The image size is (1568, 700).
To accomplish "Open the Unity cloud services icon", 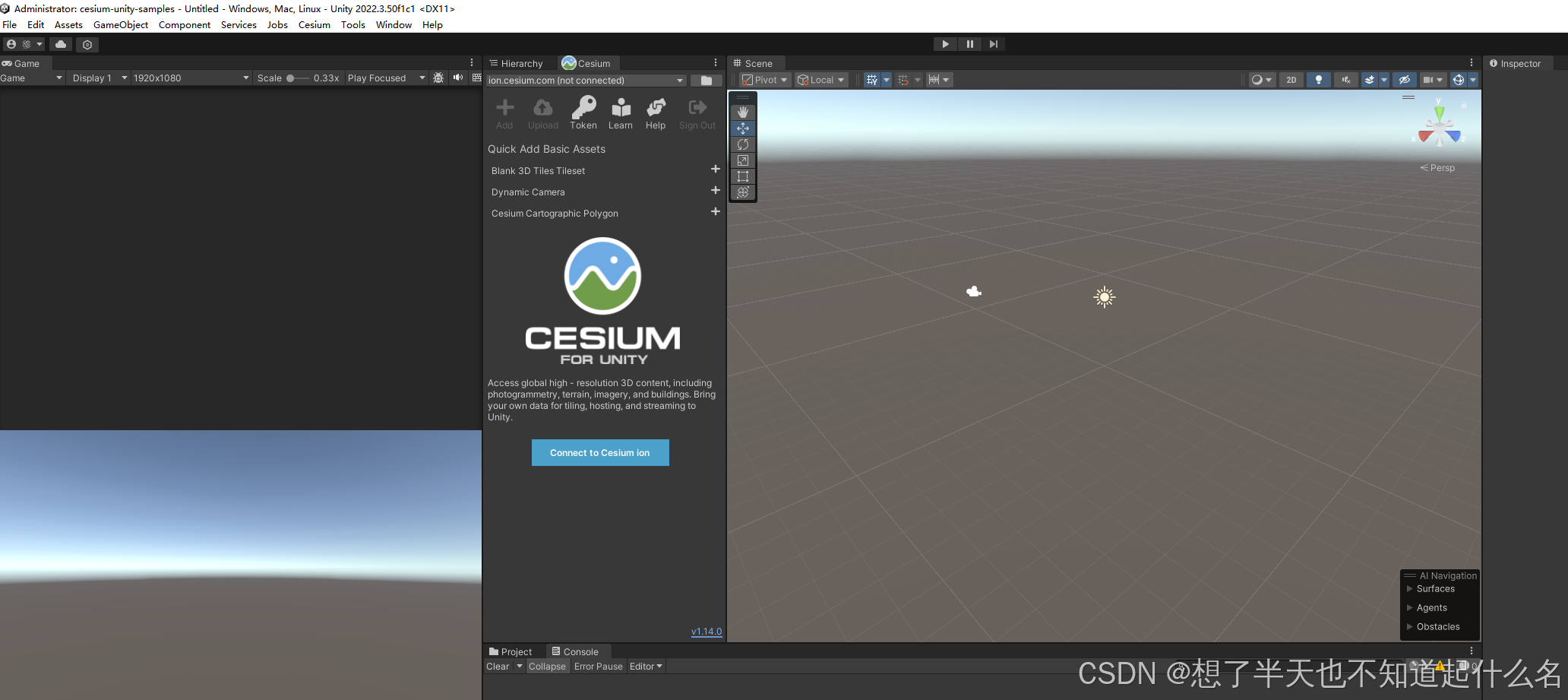I will click(x=61, y=44).
